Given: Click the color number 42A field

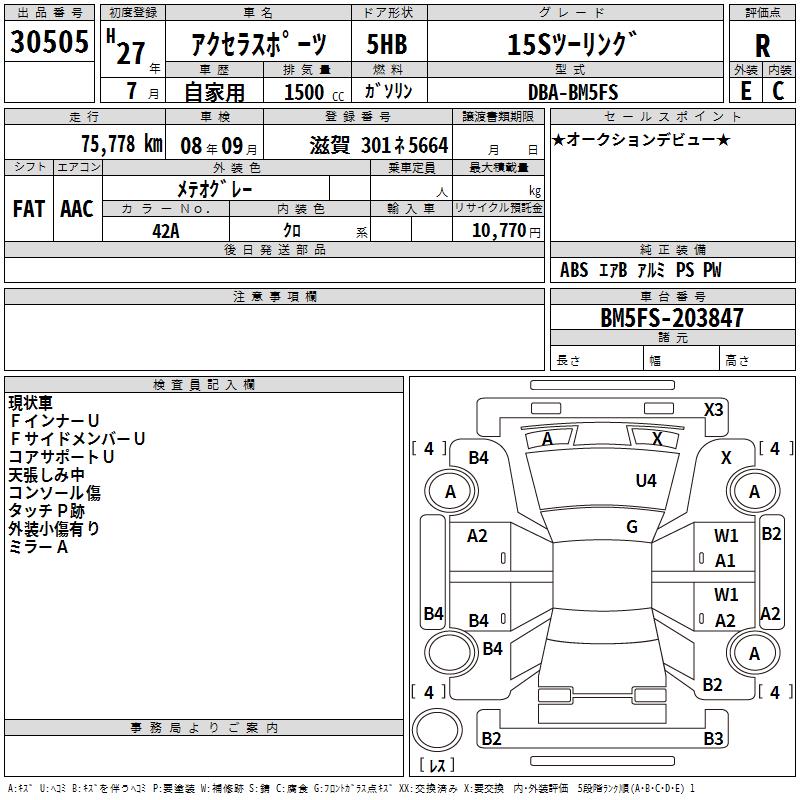Looking at the screenshot, I should pyautogui.click(x=166, y=230).
